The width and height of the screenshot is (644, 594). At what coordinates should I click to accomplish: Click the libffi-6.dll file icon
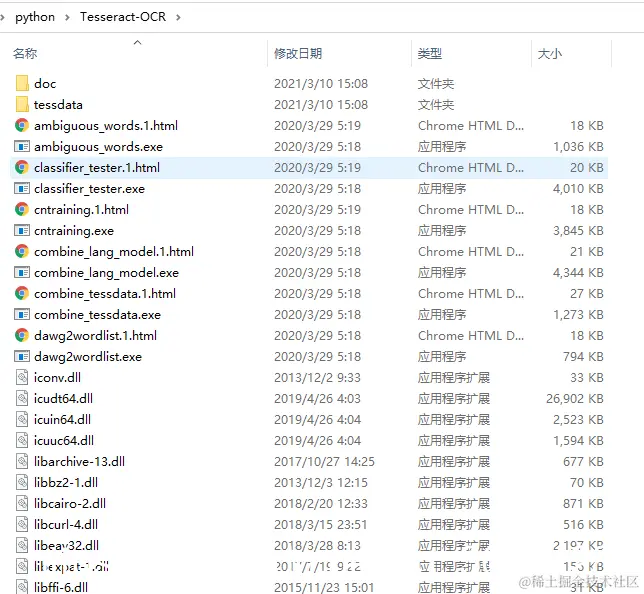pos(22,587)
